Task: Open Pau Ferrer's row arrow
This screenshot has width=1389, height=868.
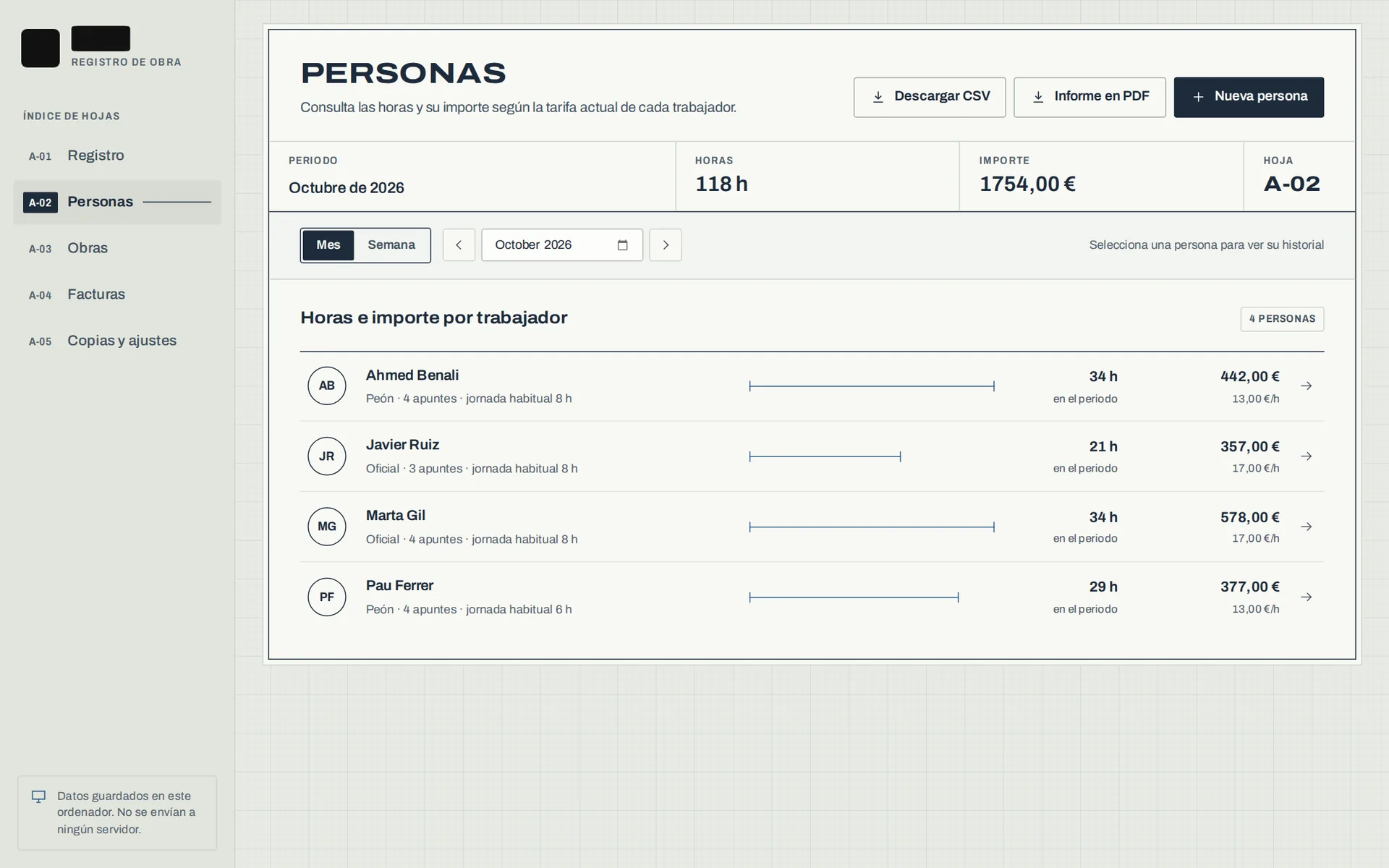Action: 1307,597
